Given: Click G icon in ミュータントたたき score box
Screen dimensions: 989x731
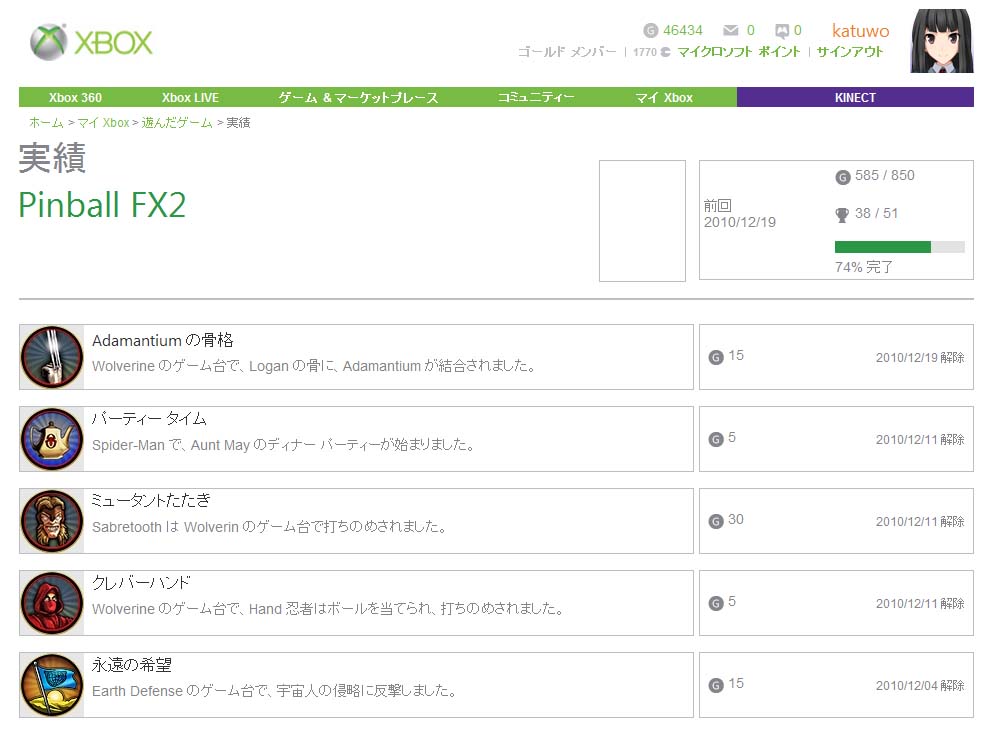Looking at the screenshot, I should click(x=716, y=522).
